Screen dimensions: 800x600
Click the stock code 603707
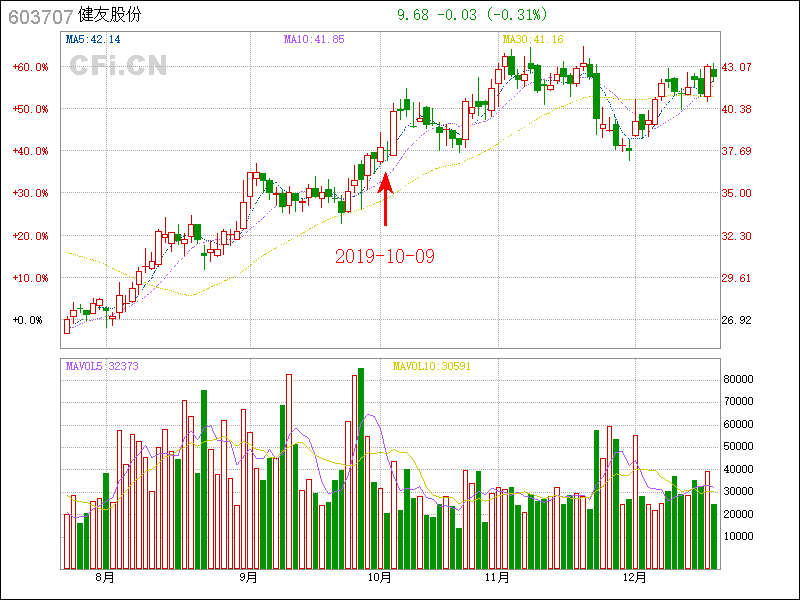(x=36, y=15)
